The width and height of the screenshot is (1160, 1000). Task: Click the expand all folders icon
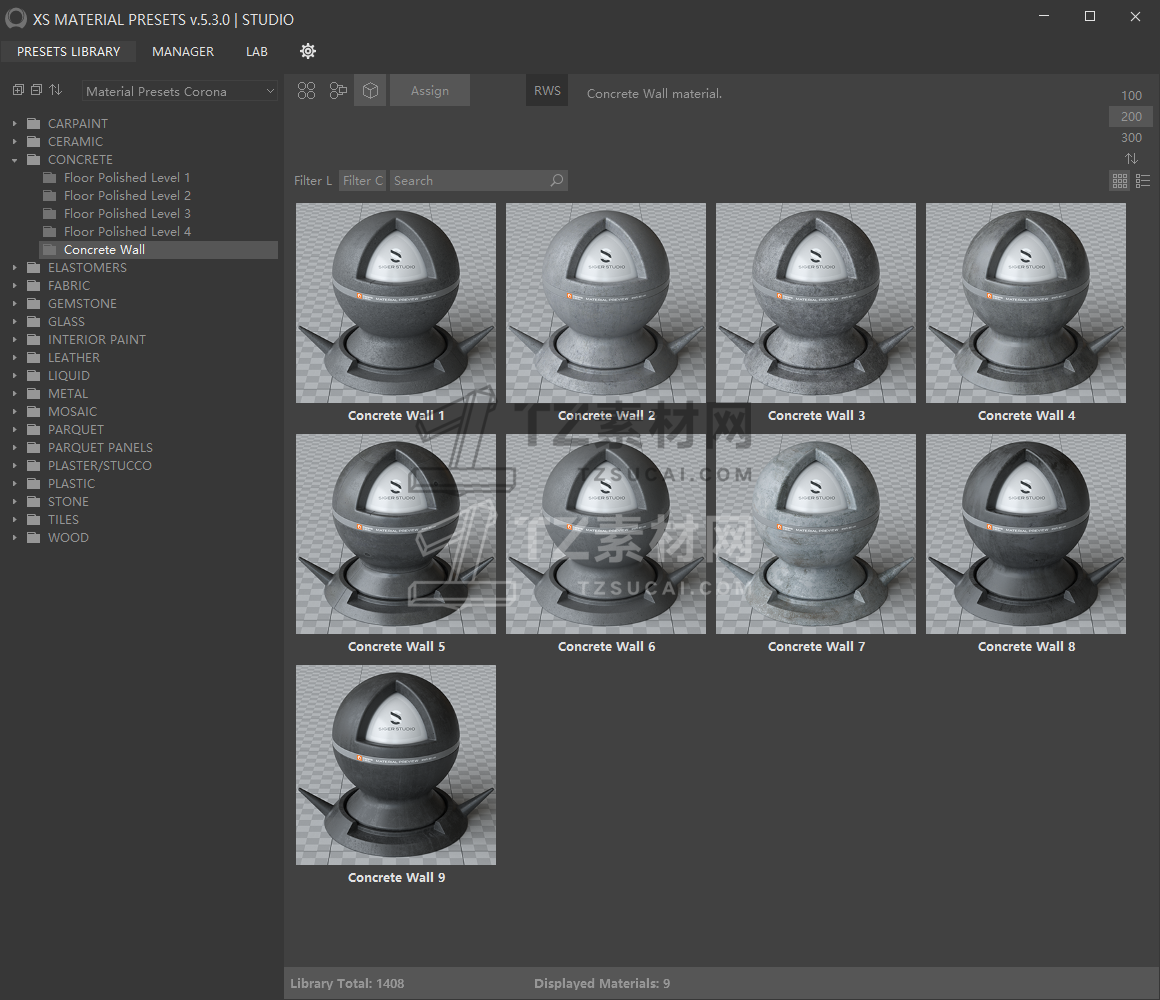coord(18,90)
